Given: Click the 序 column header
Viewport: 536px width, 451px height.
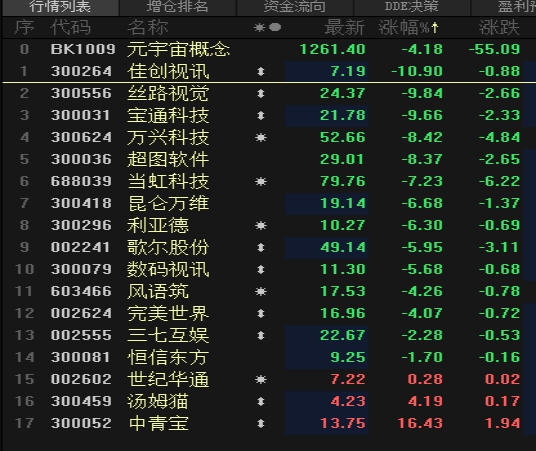Looking at the screenshot, I should [24, 27].
